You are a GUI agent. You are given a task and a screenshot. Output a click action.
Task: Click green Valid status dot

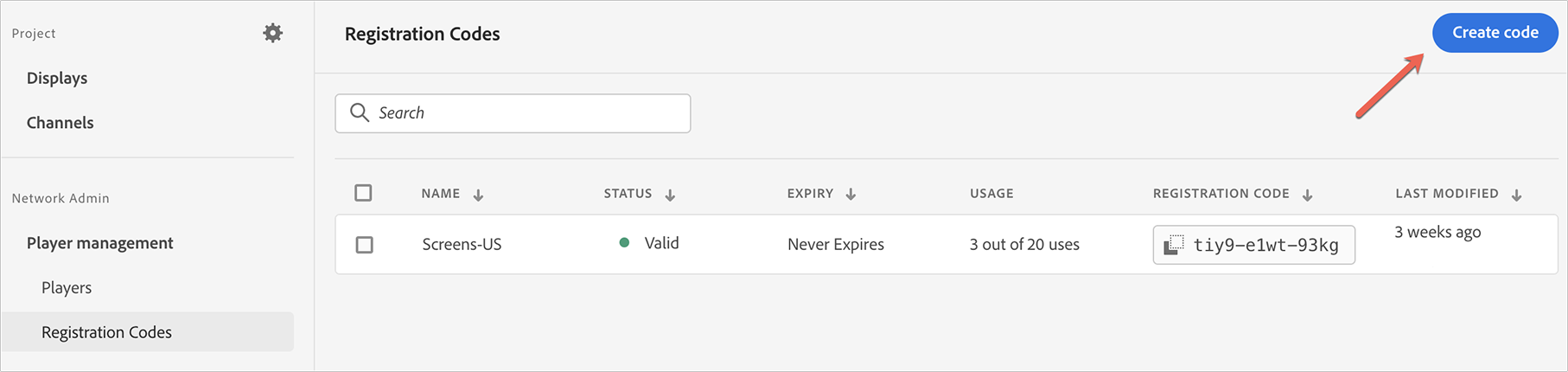pyautogui.click(x=624, y=243)
